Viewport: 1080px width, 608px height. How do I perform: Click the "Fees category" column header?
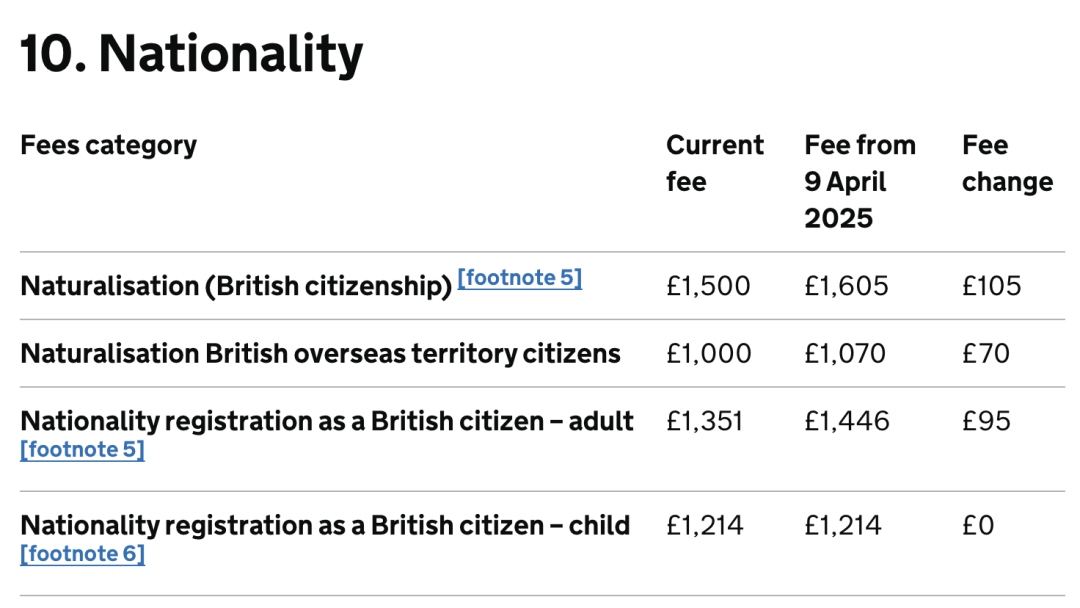pos(108,145)
